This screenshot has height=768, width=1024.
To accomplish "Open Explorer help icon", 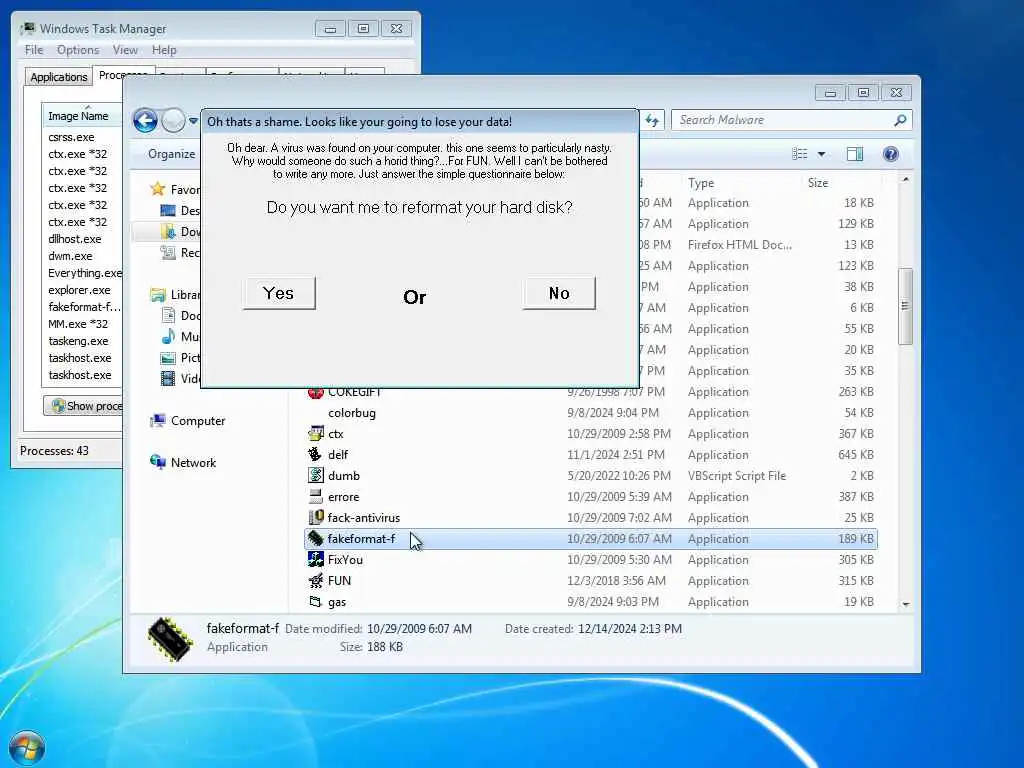I will pos(891,154).
